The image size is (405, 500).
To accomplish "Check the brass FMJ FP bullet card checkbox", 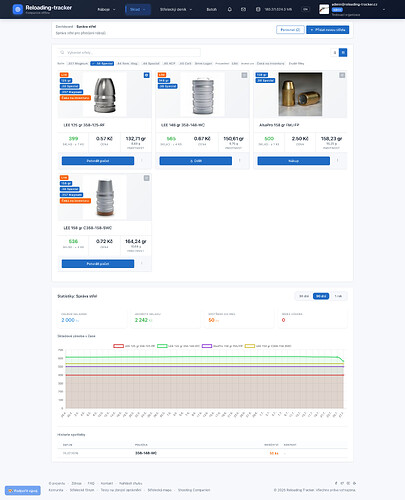I will point(342,75).
